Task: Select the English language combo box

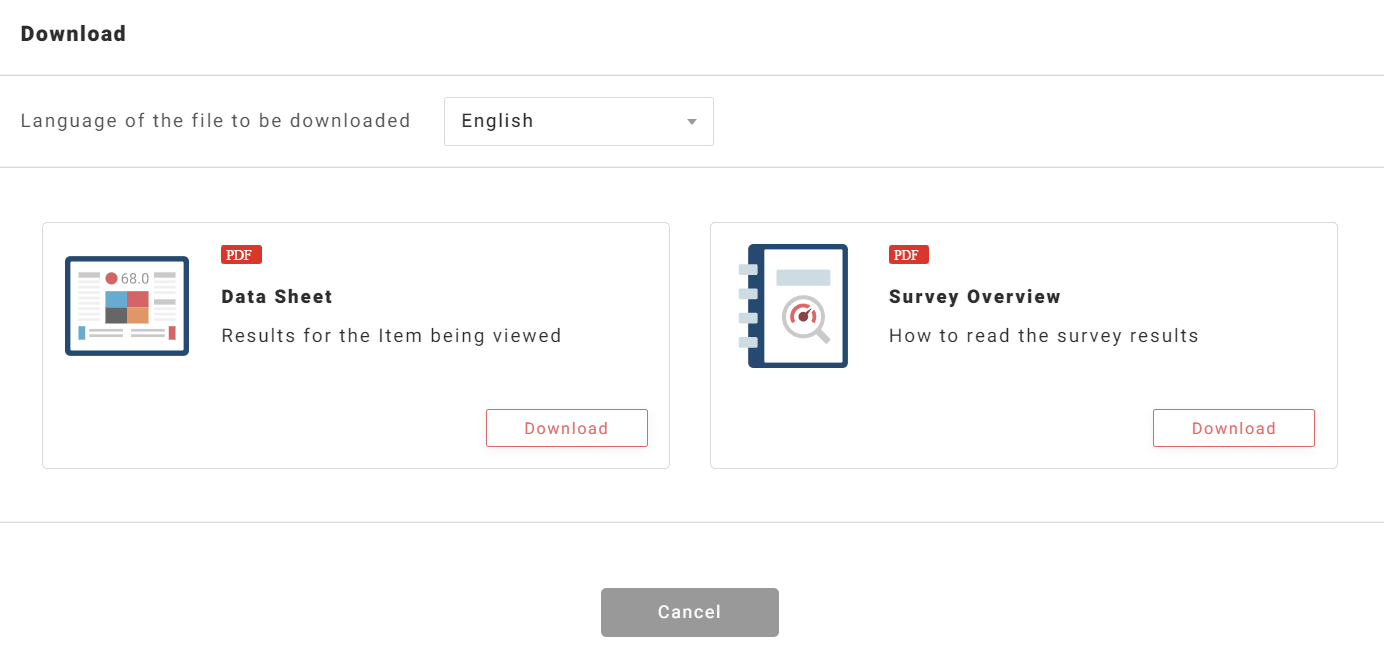Action: 578,121
